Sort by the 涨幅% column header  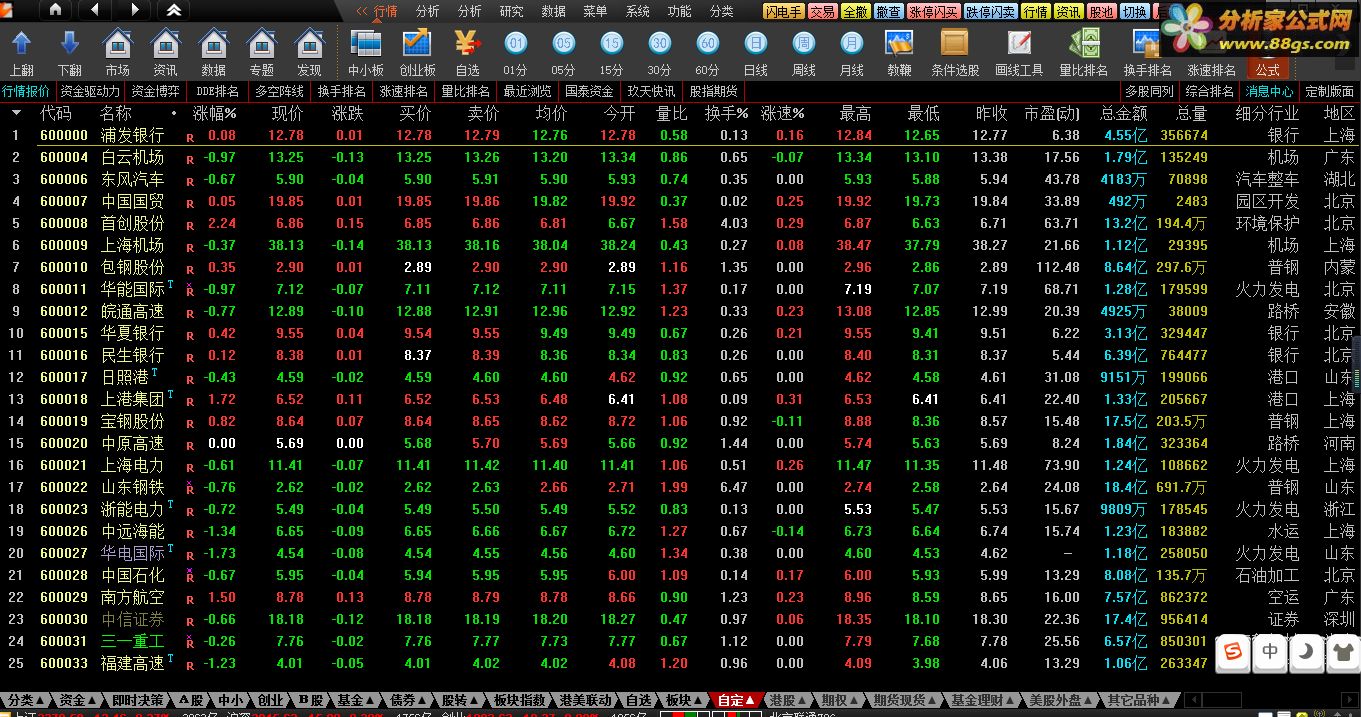pyautogui.click(x=215, y=113)
